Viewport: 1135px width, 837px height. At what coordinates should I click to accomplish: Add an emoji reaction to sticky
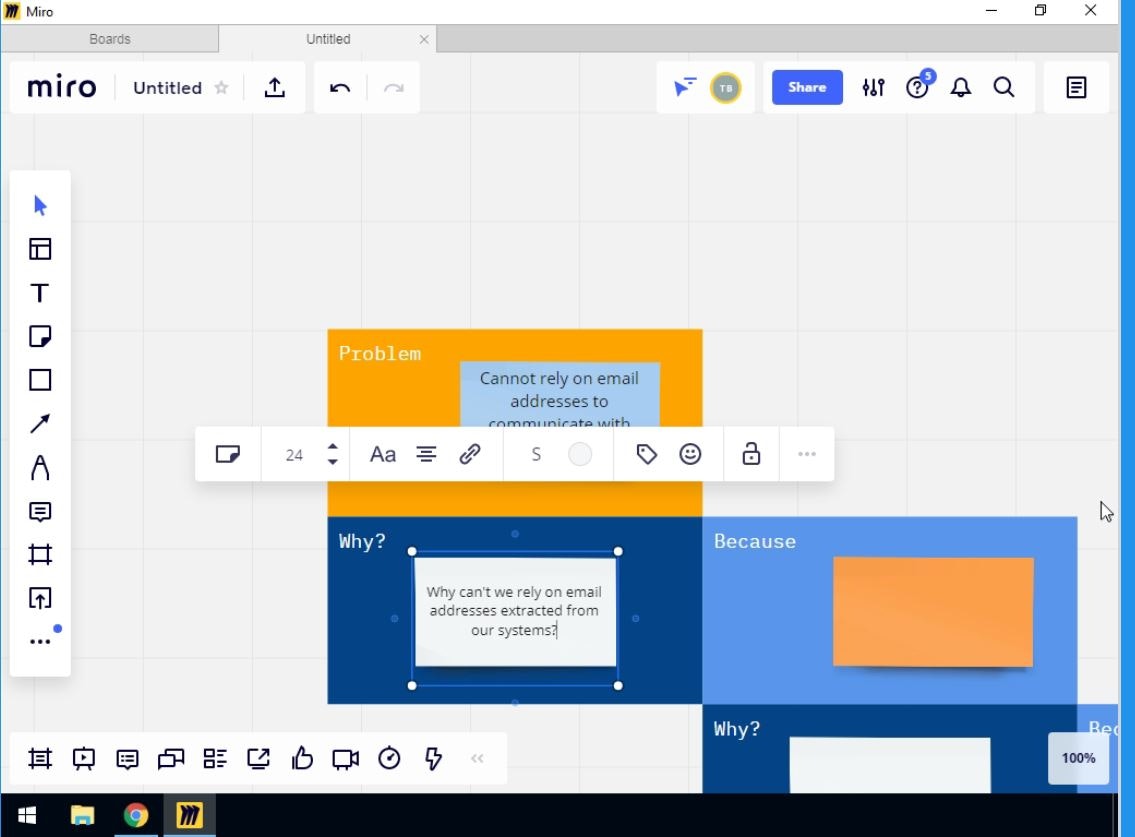click(691, 454)
